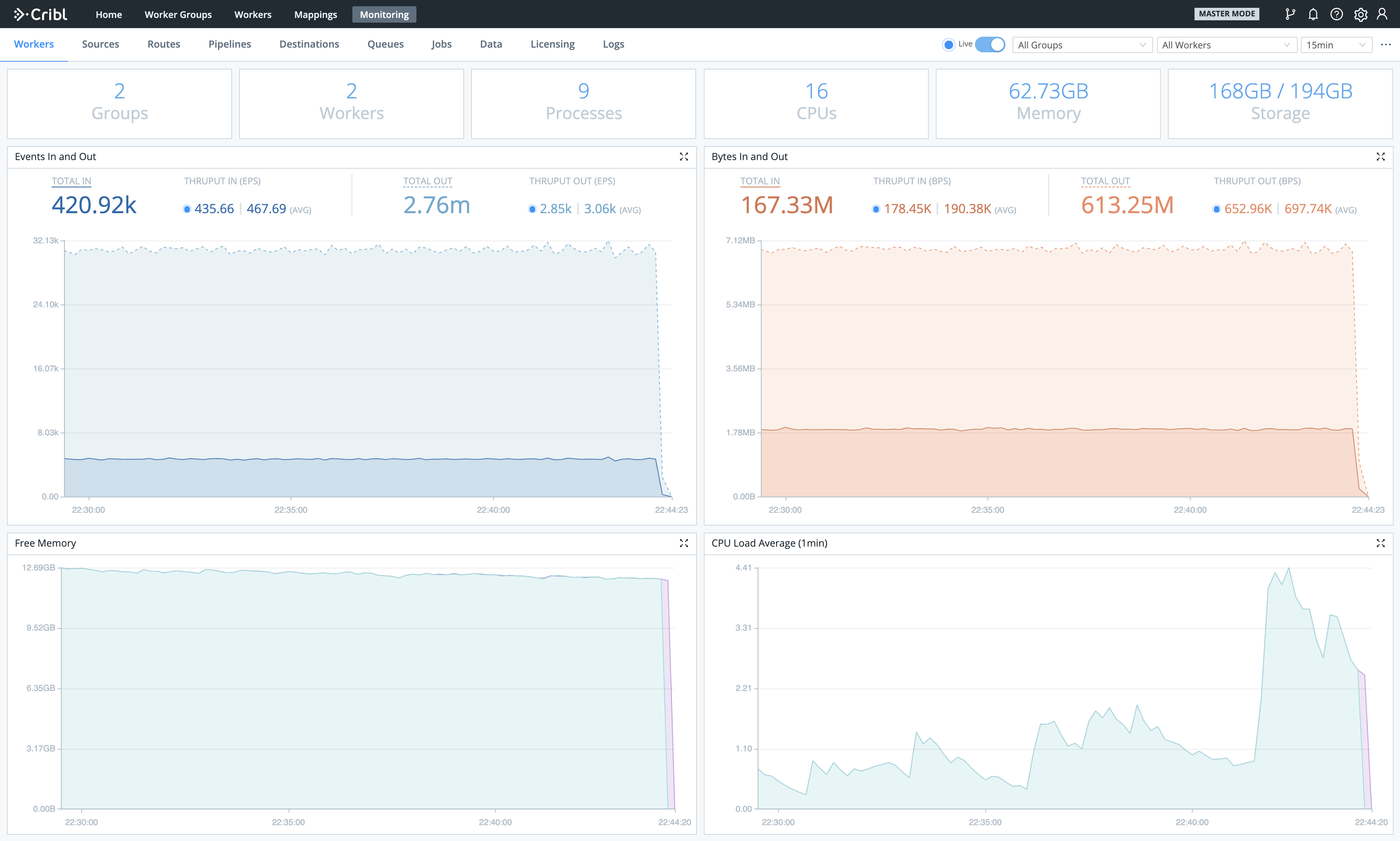Open the settings gear icon

coord(1360,14)
